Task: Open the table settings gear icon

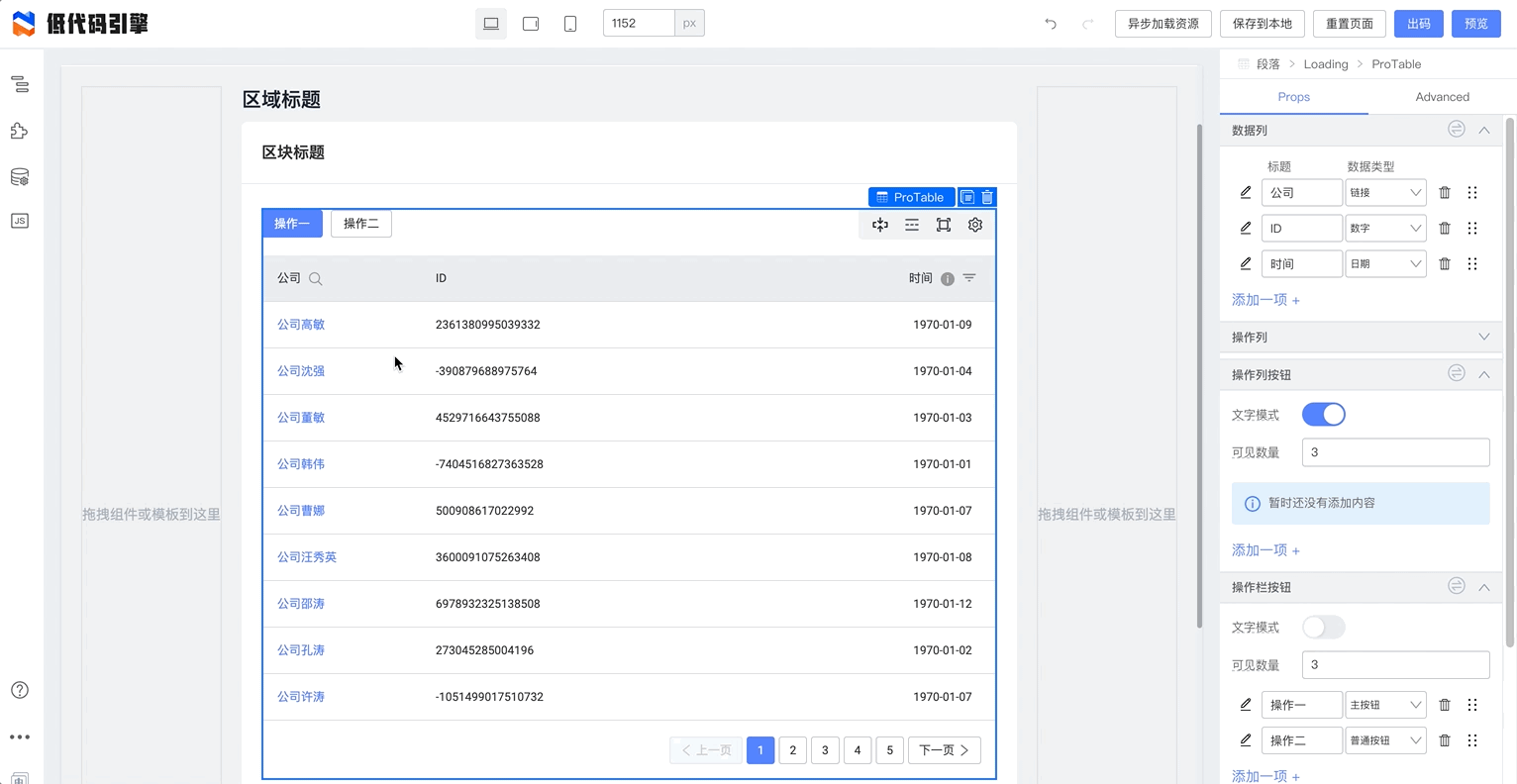Action: point(975,225)
